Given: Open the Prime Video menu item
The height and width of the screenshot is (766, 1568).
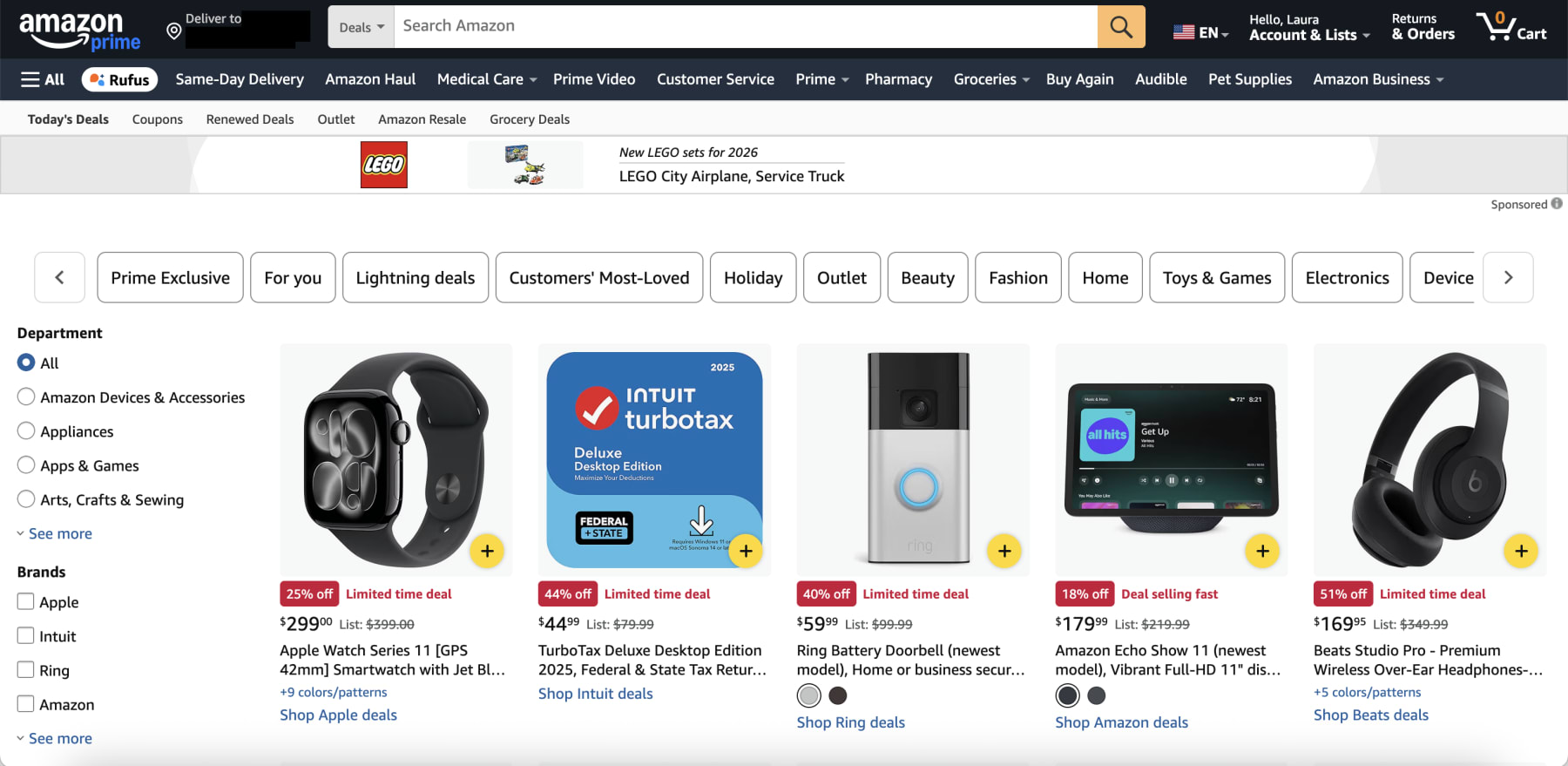Looking at the screenshot, I should [x=593, y=78].
